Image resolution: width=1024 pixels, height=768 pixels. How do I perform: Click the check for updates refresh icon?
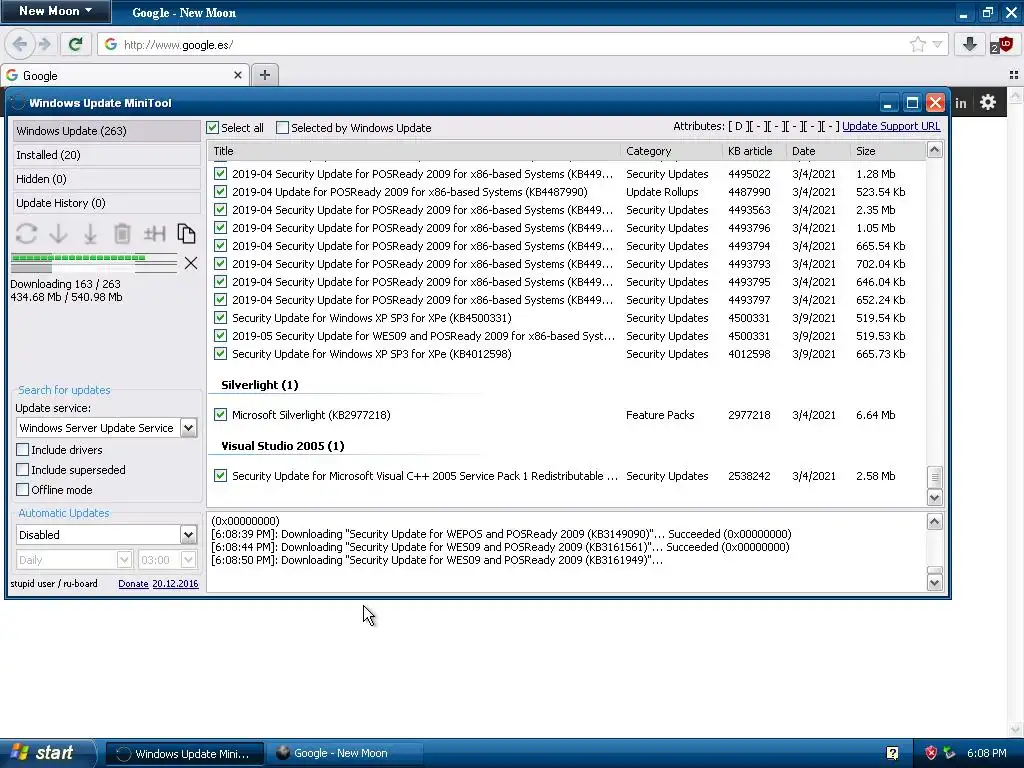pyautogui.click(x=26, y=233)
